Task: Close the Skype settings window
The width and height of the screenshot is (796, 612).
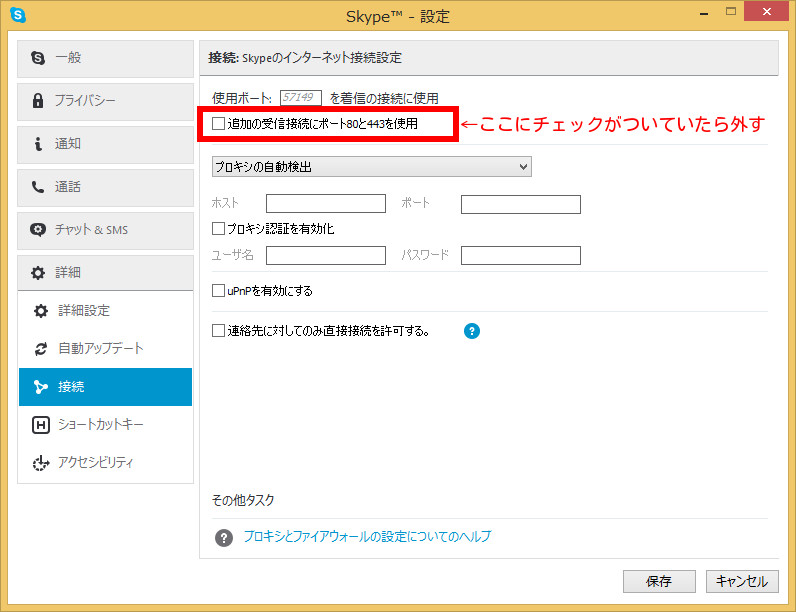Action: 767,11
